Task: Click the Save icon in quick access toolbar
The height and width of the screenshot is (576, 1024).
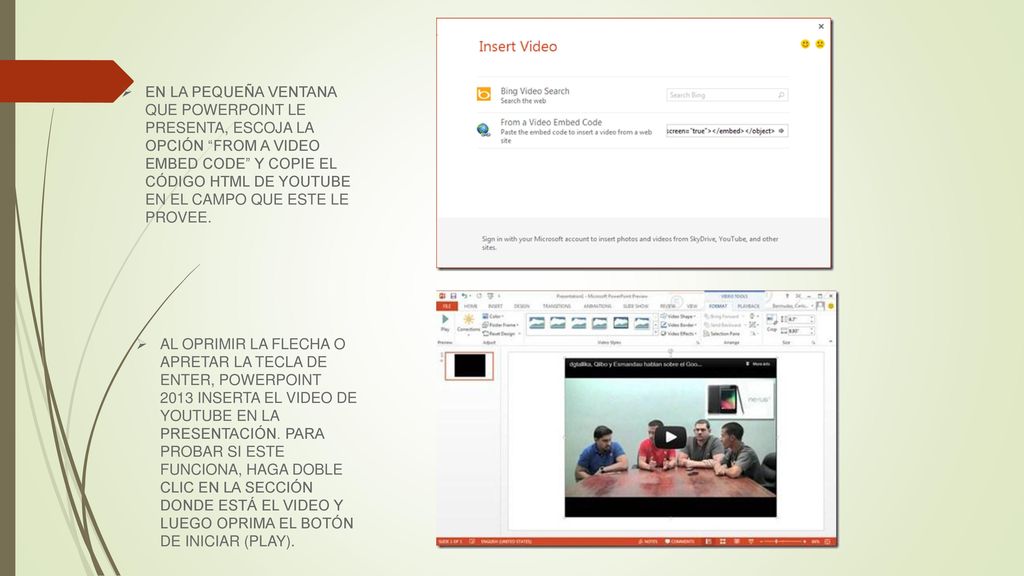Action: coord(453,296)
